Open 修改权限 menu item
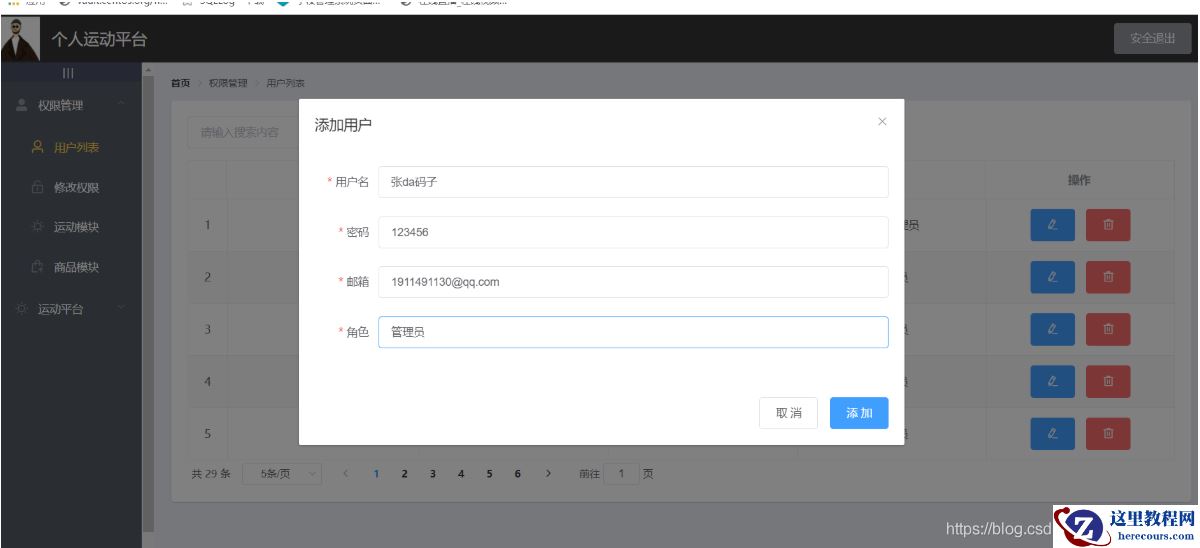1200x548 pixels. [x=71, y=187]
